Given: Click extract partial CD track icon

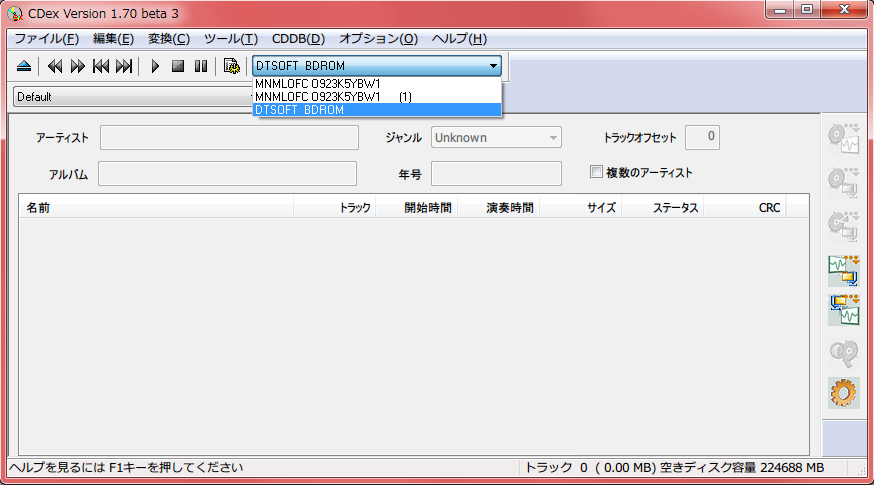Looking at the screenshot, I should (x=843, y=226).
